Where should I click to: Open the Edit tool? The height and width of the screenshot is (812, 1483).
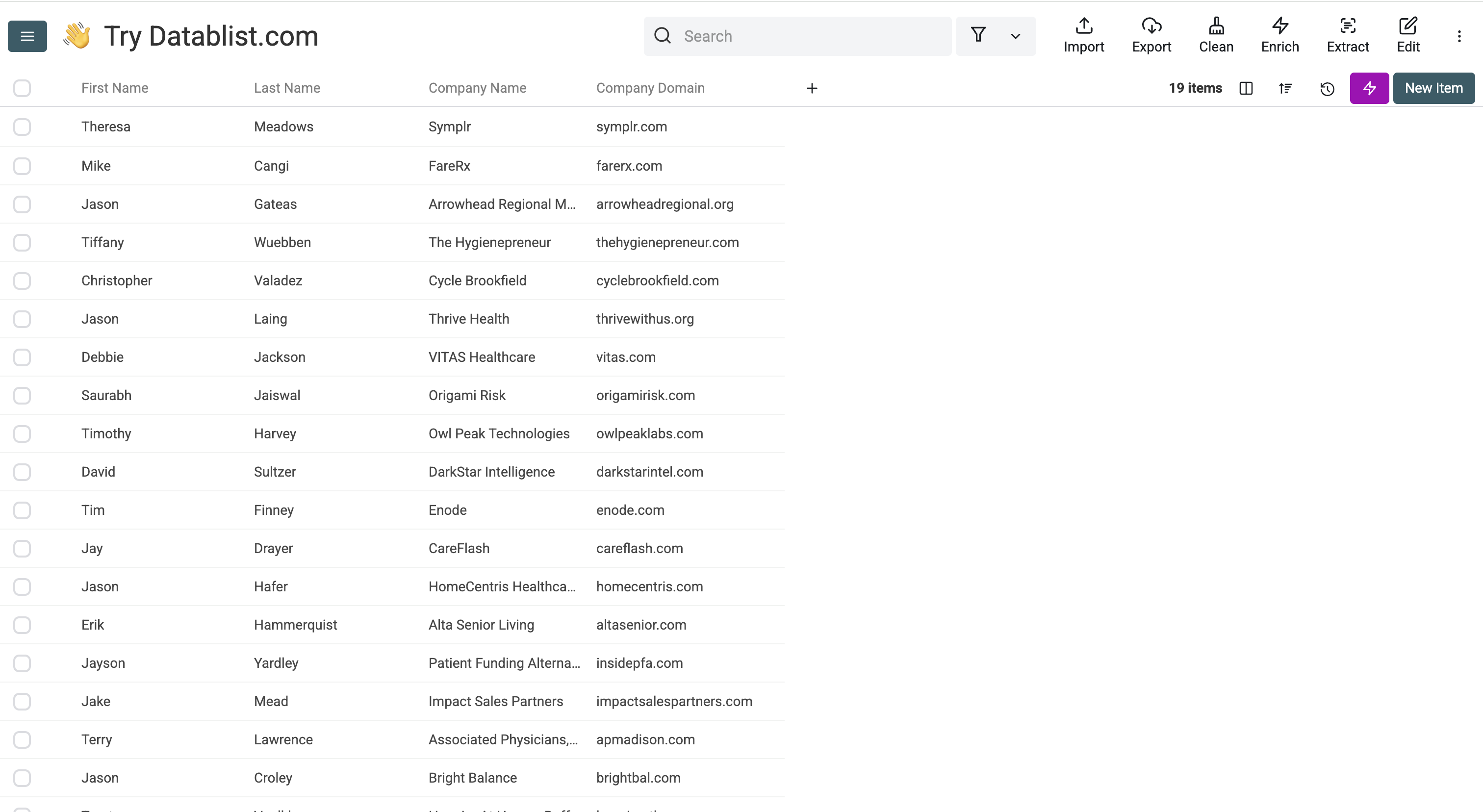tap(1408, 36)
